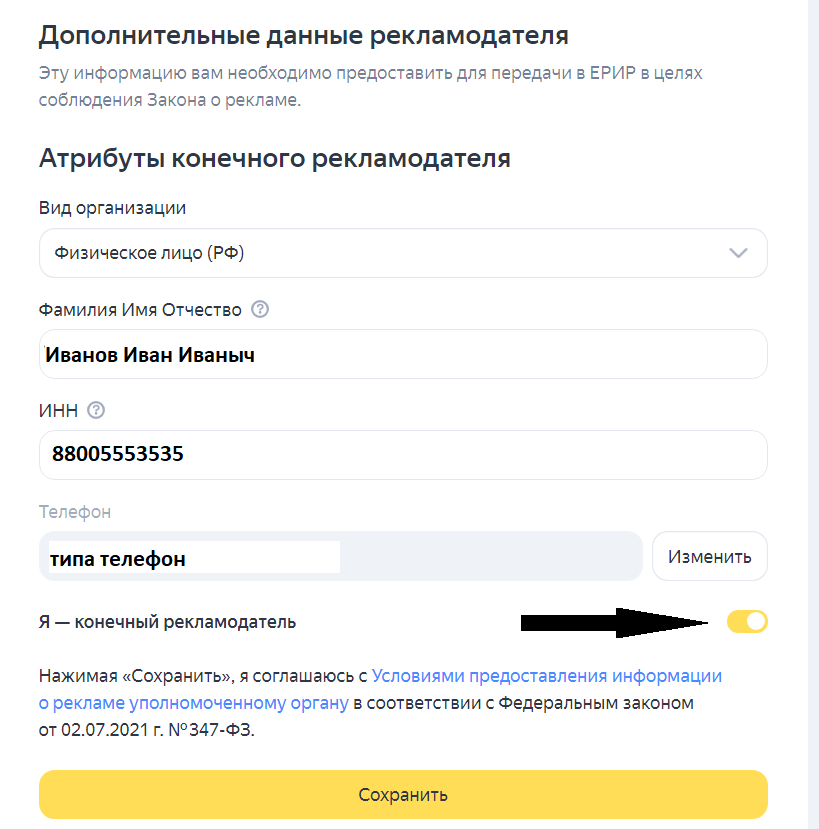Click the Телефон field label
This screenshot has width=819, height=829.
(x=75, y=511)
